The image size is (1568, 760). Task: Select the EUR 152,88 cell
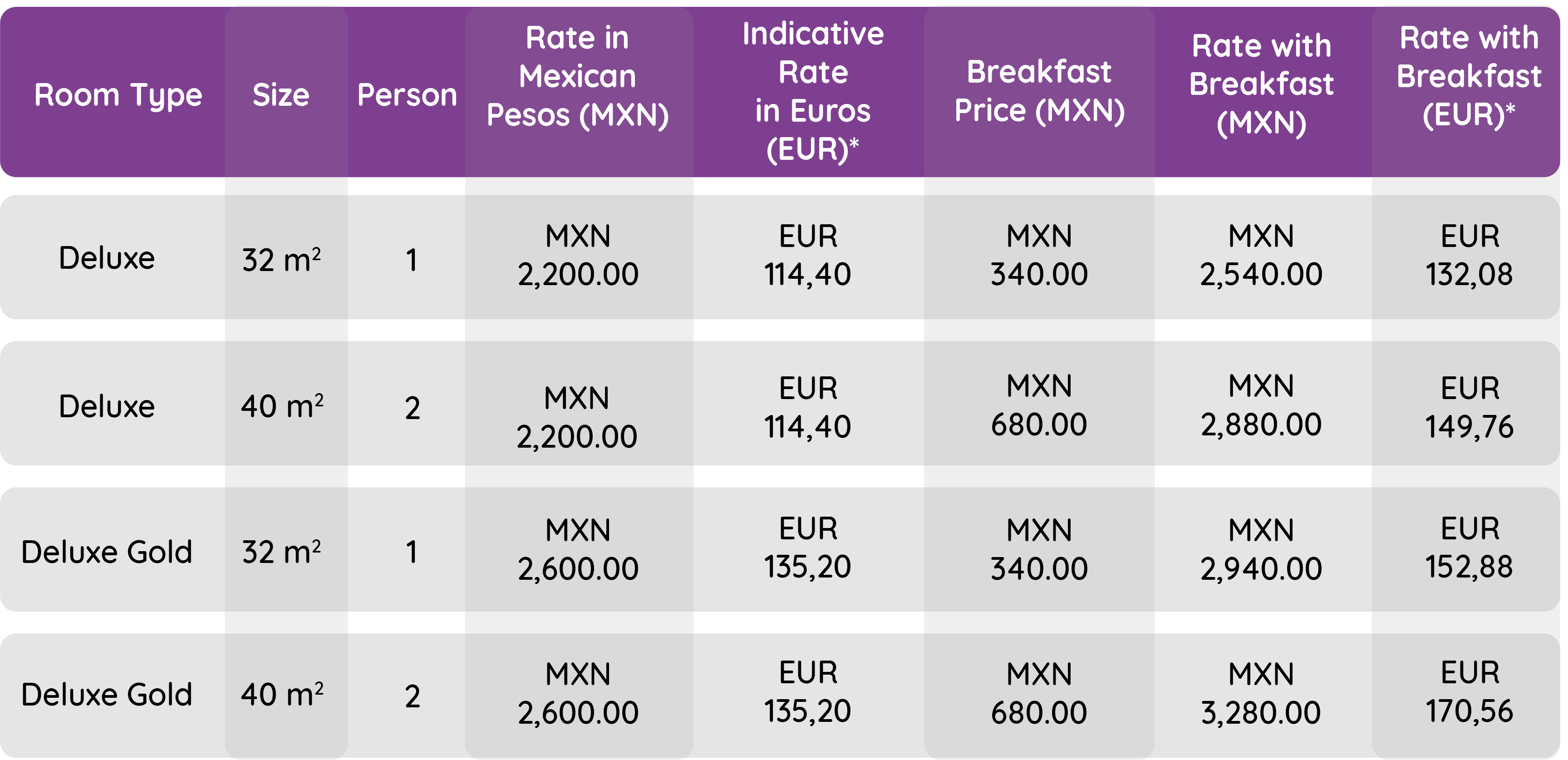coord(1469,548)
